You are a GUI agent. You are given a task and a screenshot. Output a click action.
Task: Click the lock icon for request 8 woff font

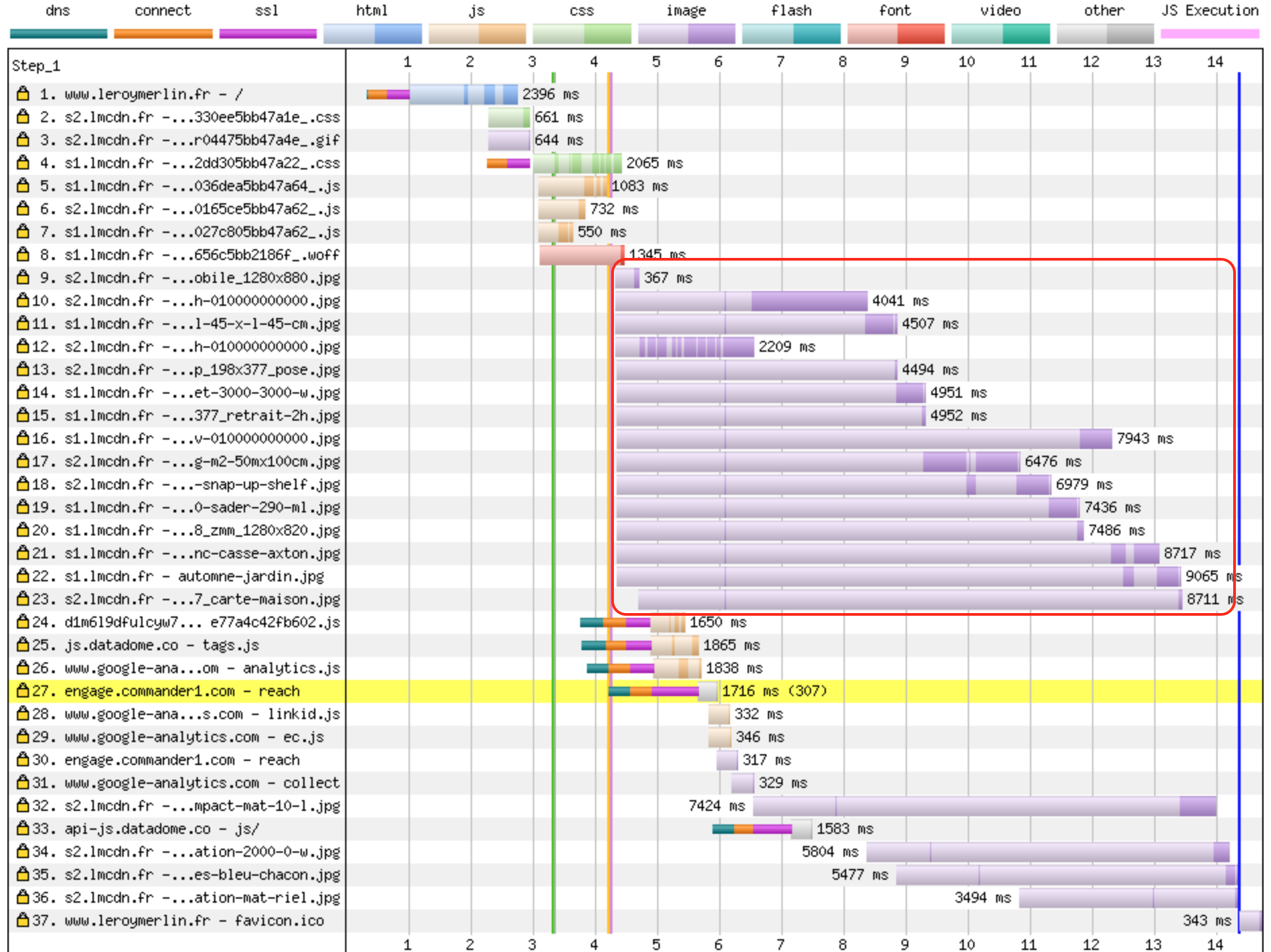[23, 255]
